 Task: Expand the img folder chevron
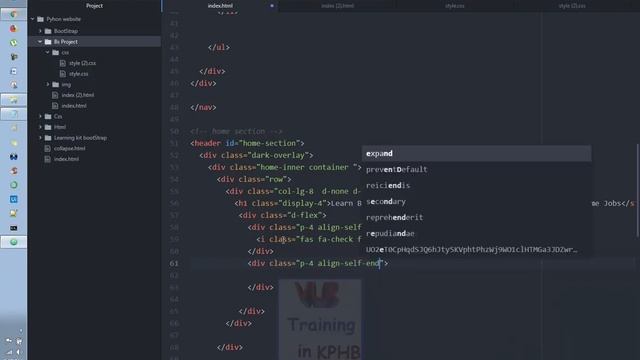coord(47,84)
